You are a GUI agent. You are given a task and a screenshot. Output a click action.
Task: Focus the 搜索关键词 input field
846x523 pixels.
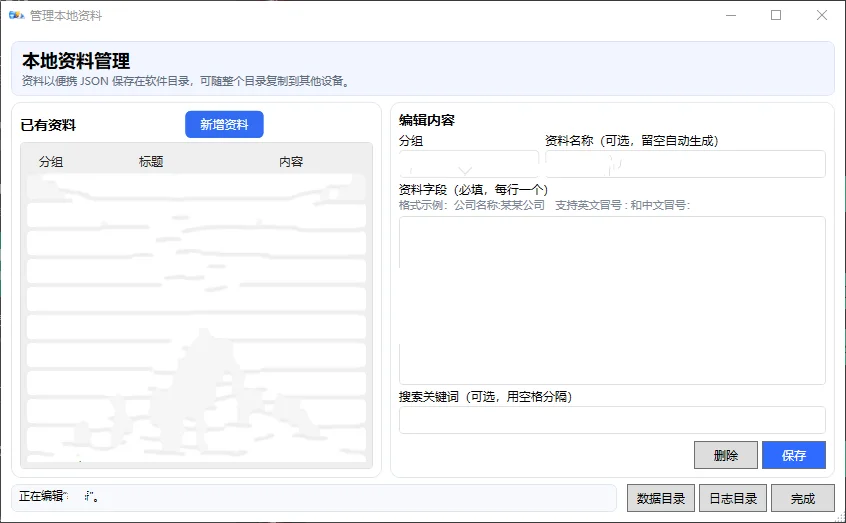[x=612, y=420]
